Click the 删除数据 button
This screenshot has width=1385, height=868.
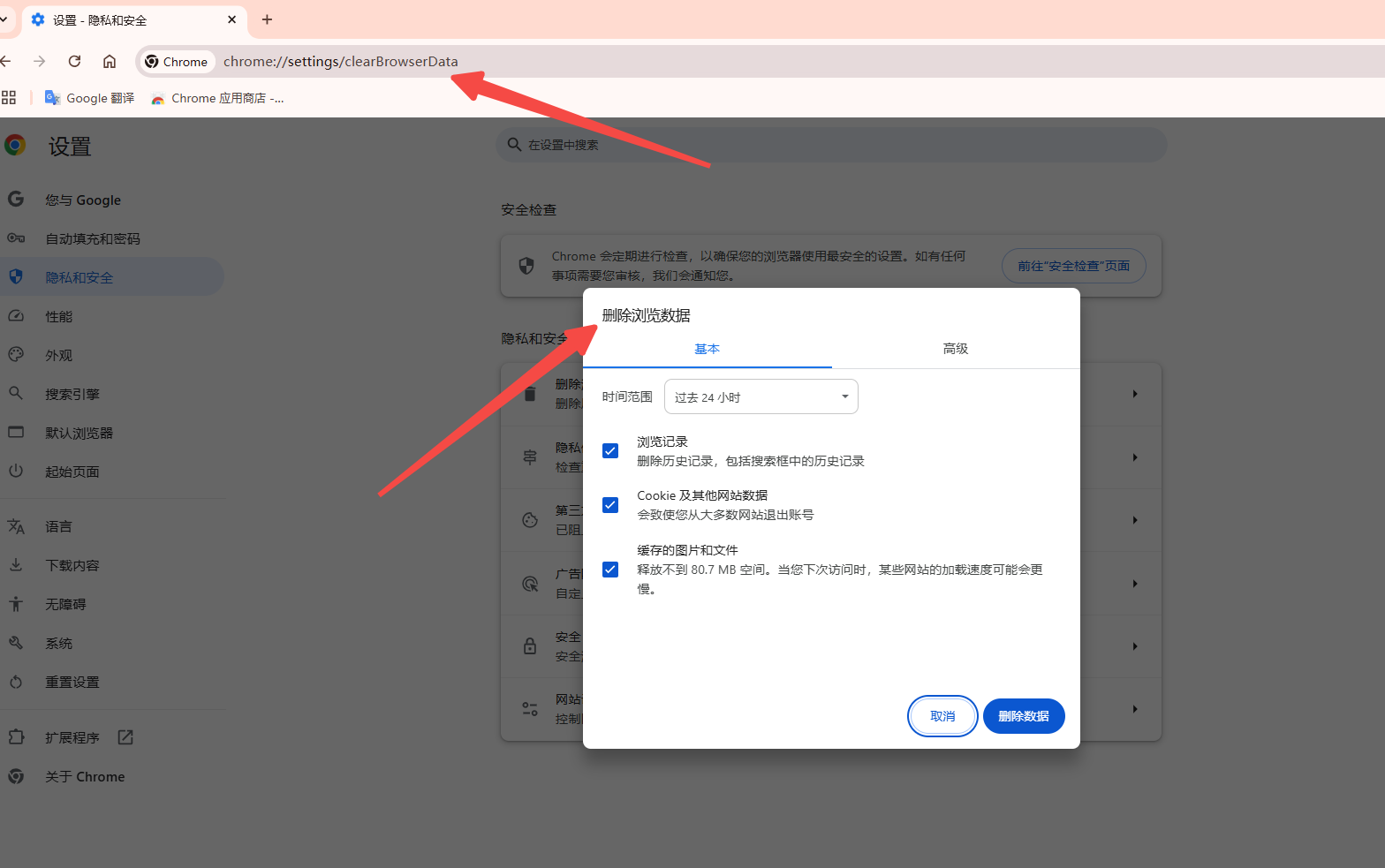click(1024, 716)
